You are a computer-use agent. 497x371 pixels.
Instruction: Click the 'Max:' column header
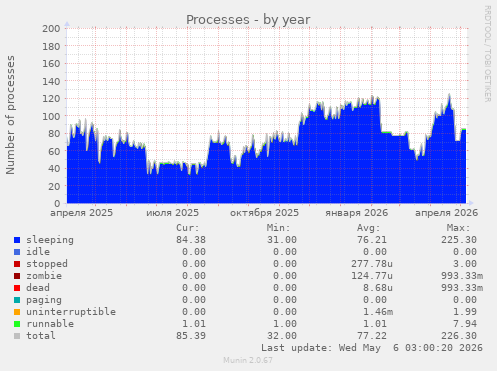point(459,228)
